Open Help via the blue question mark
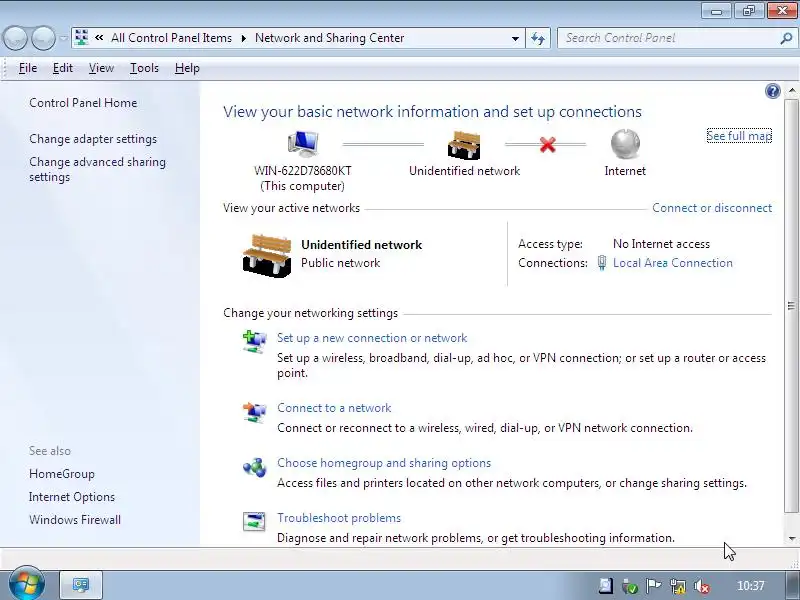This screenshot has height=600, width=800. tap(772, 91)
